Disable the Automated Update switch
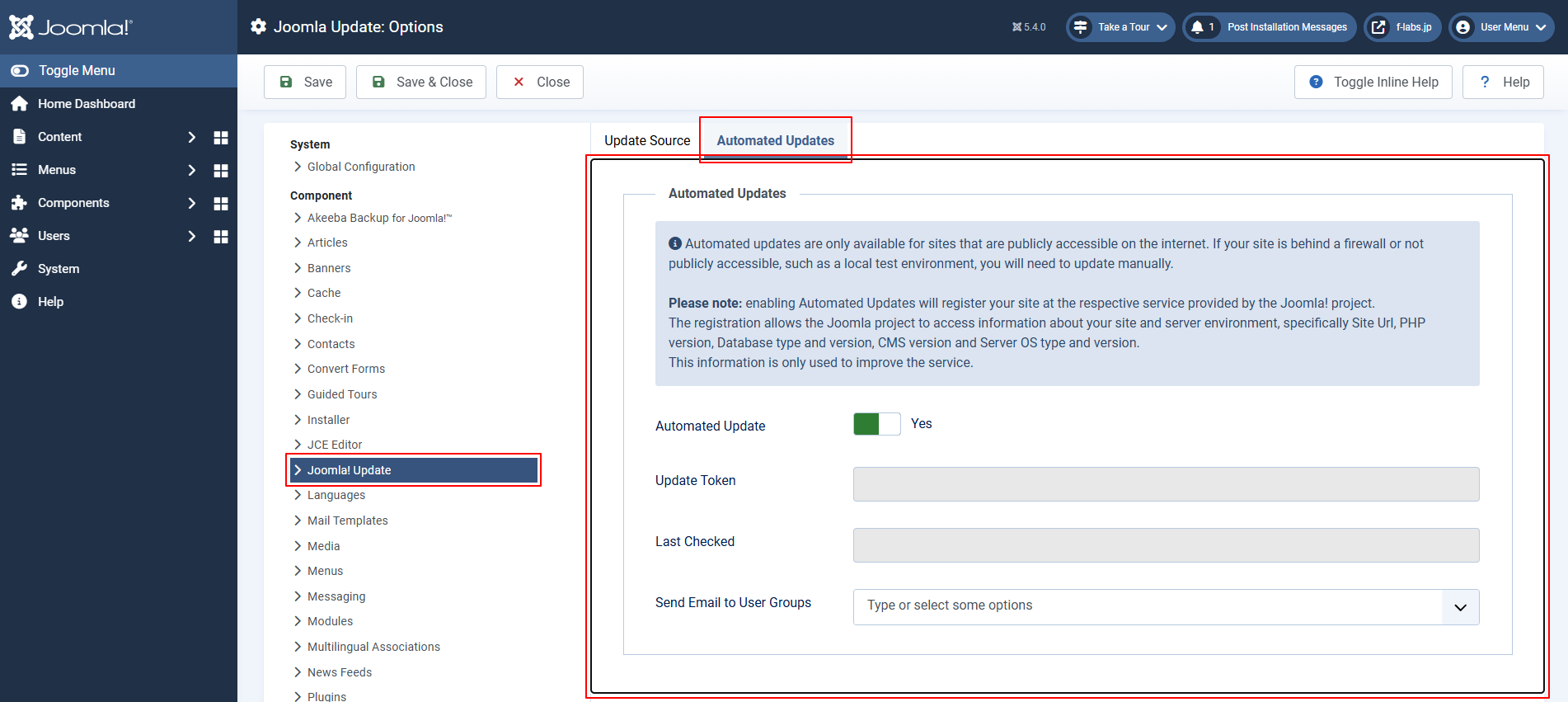This screenshot has height=702, width=1568. (x=876, y=424)
